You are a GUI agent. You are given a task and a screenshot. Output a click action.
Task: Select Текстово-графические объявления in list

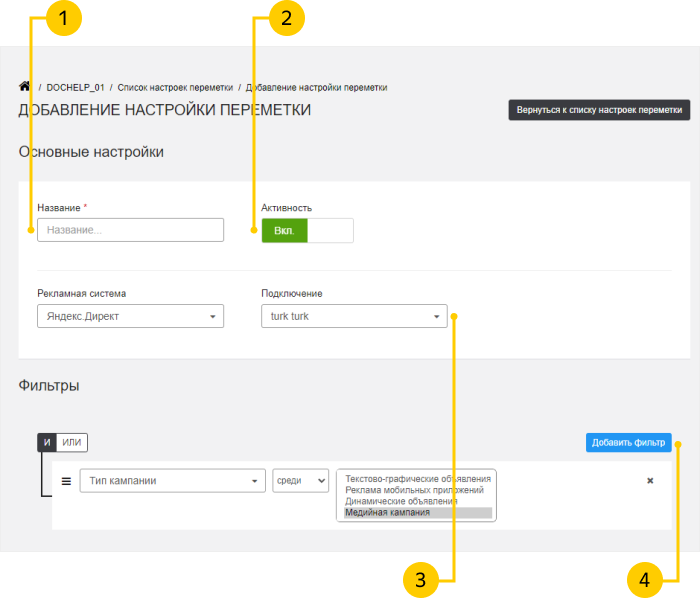(418, 479)
